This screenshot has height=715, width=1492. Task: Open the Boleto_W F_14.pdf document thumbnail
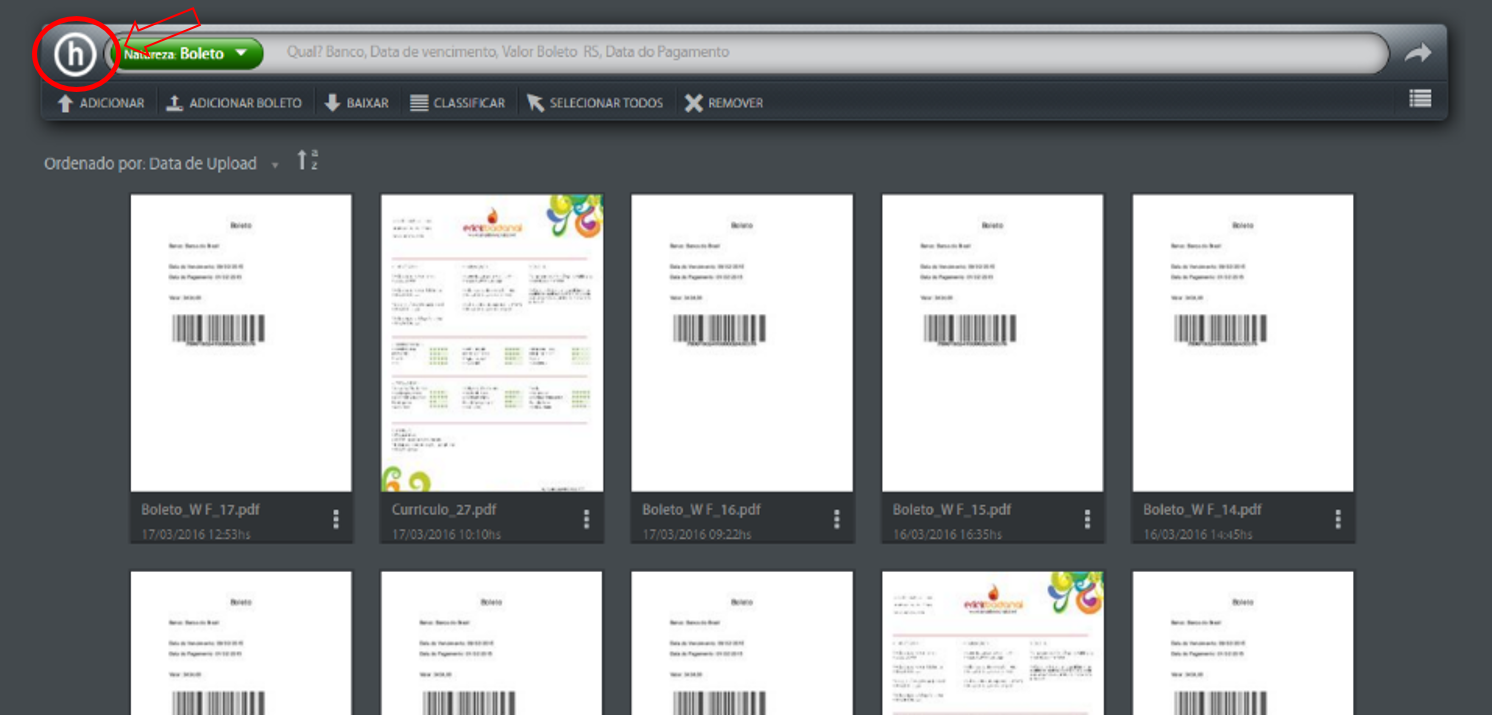(x=1243, y=343)
